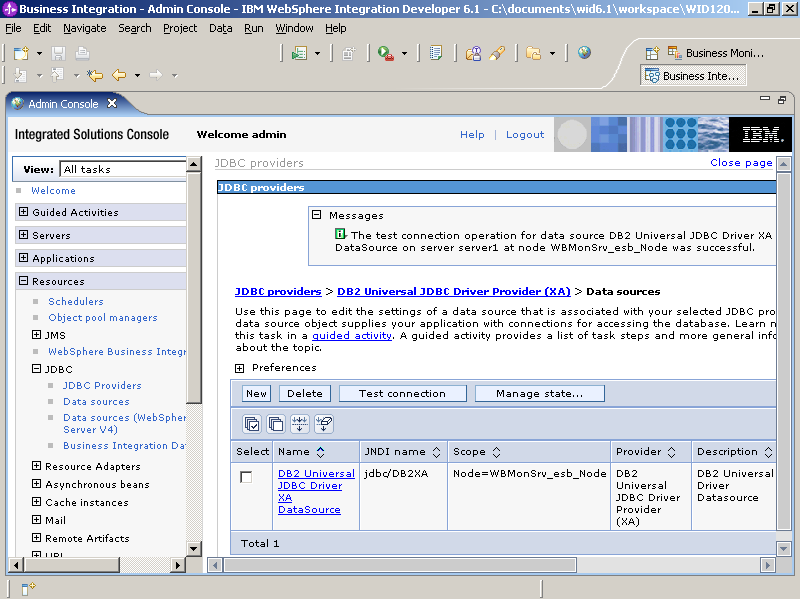
Task: Click the New wizard toolbar icon
Action: [x=21, y=53]
